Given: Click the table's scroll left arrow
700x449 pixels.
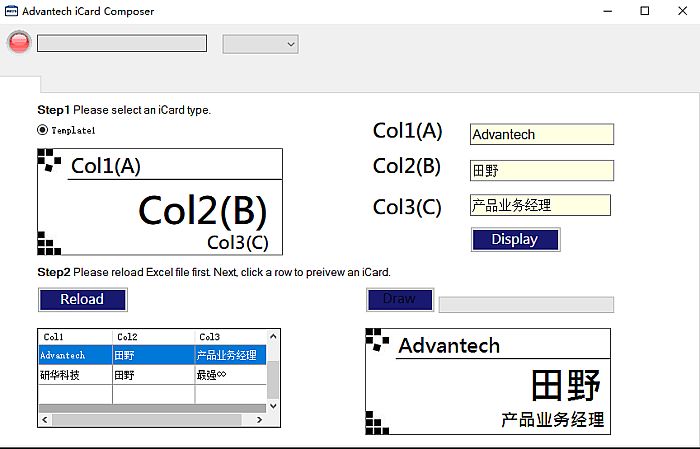Looking at the screenshot, I should [x=45, y=420].
